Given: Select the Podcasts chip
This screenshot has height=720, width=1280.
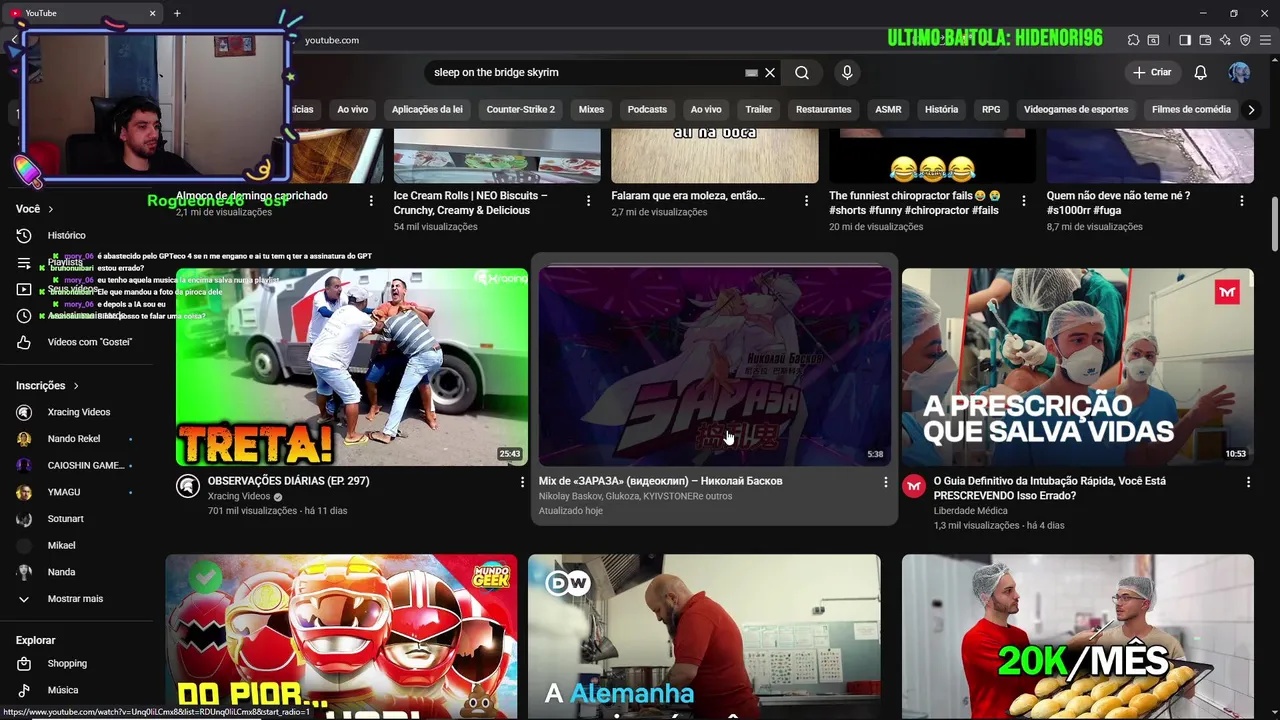Looking at the screenshot, I should click(647, 109).
